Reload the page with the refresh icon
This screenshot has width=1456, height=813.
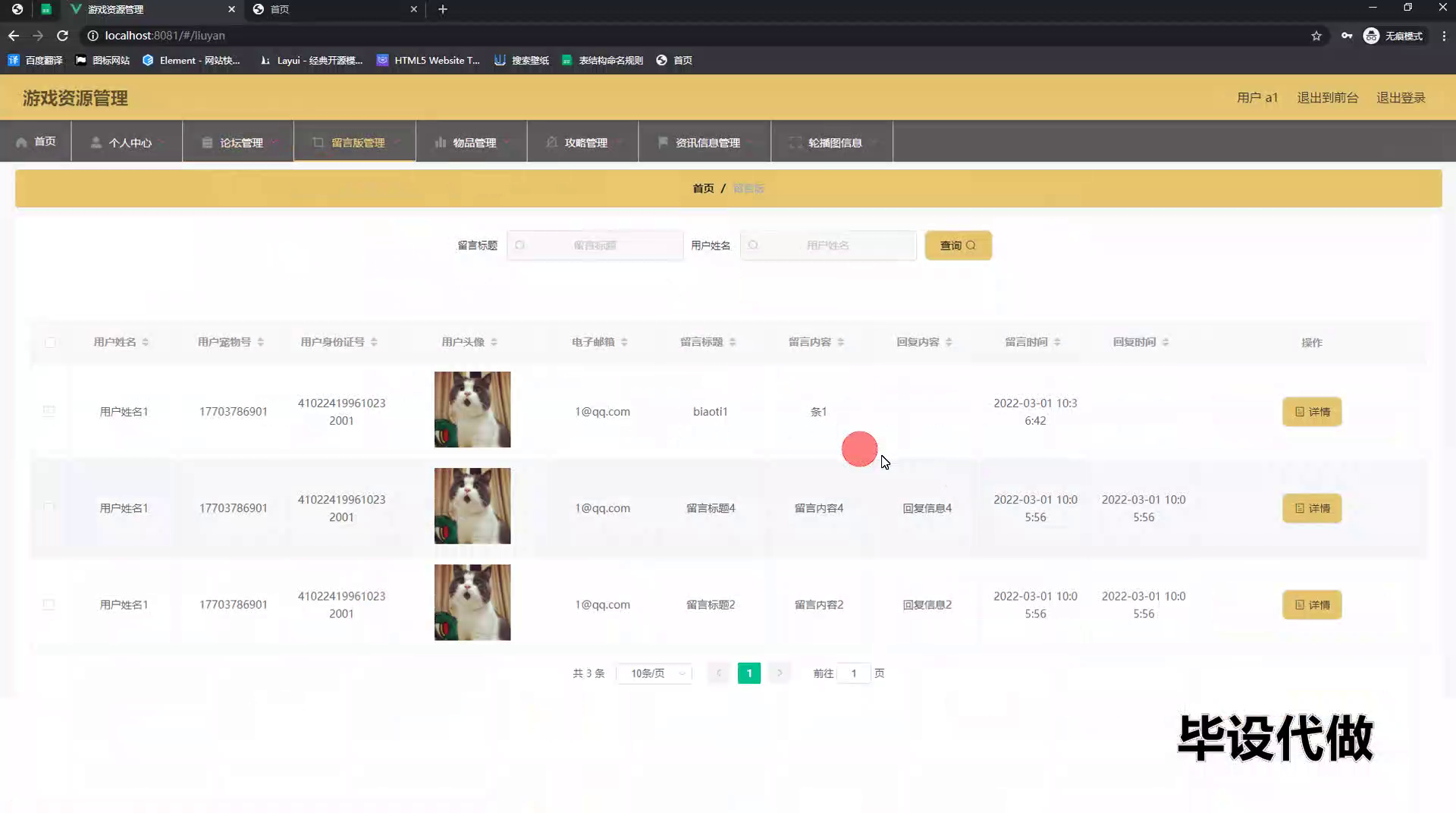coord(63,36)
